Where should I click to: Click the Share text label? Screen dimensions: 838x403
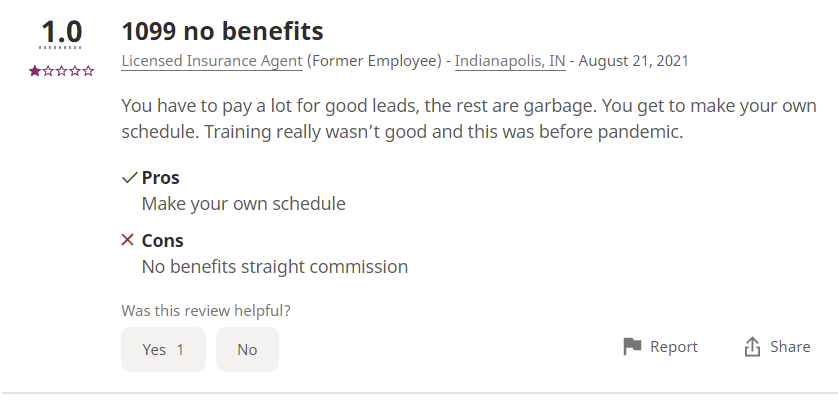pyautogui.click(x=790, y=347)
